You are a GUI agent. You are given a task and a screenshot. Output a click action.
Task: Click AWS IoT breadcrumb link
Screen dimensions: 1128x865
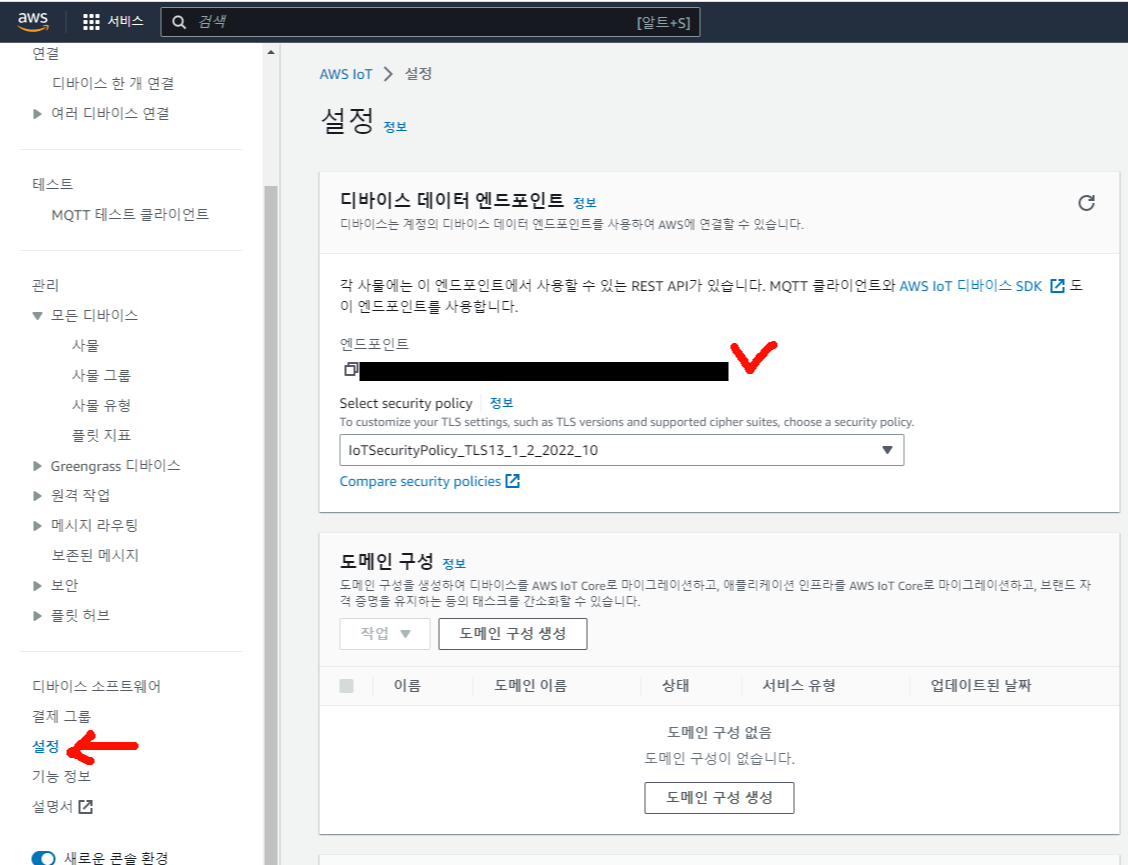pos(346,74)
